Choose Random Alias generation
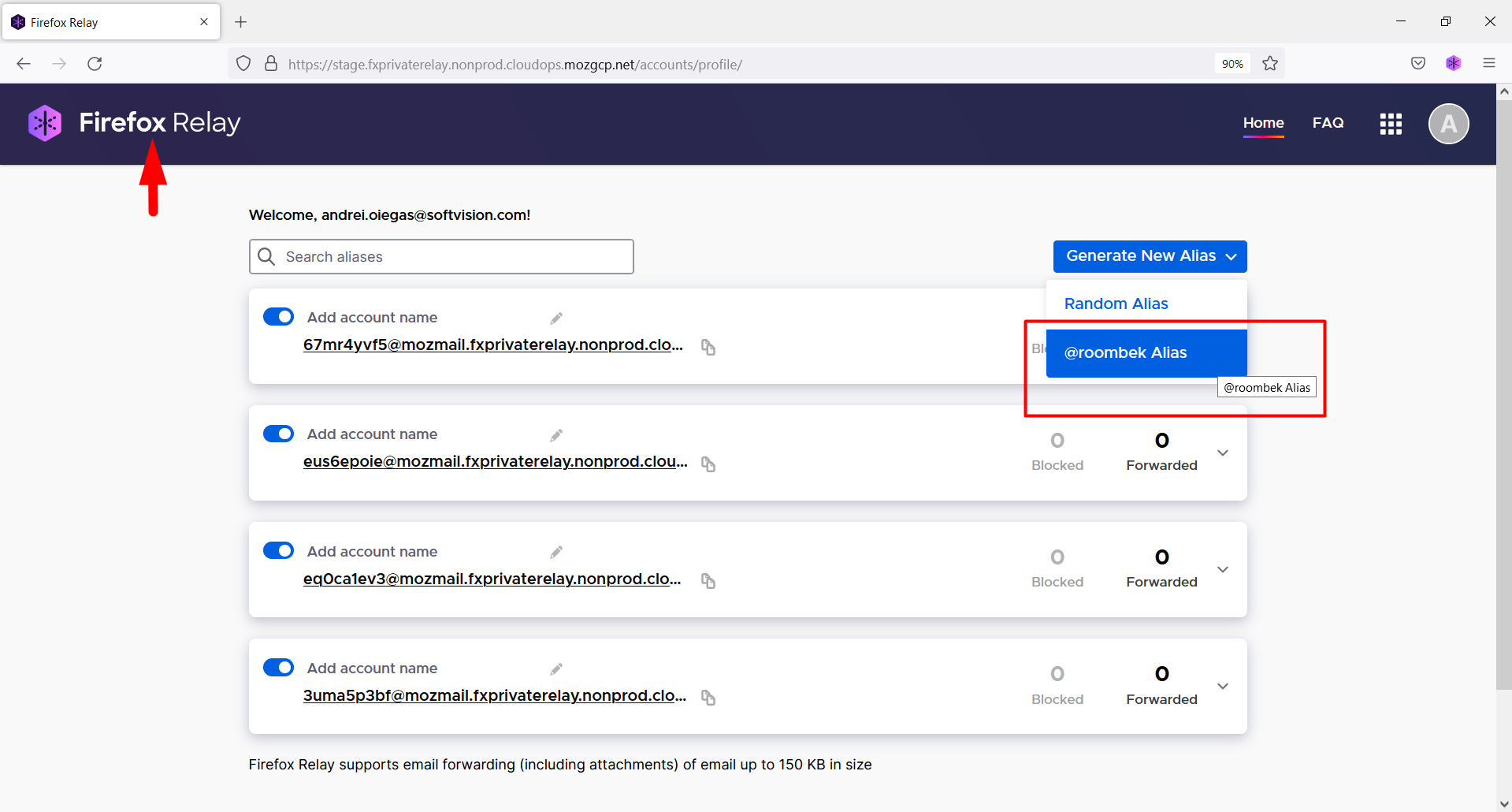The image size is (1512, 812). pyautogui.click(x=1116, y=304)
